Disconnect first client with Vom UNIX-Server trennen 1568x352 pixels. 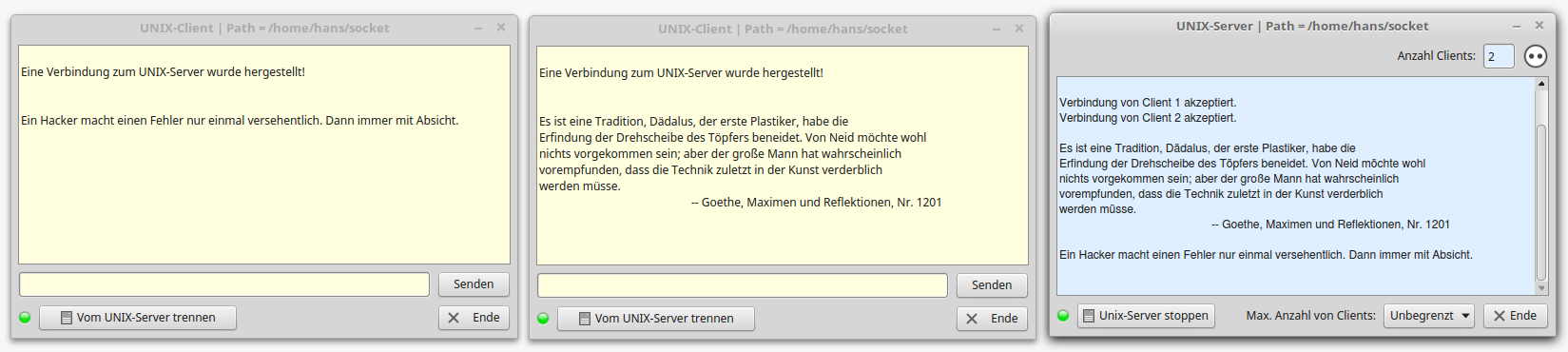point(138,318)
